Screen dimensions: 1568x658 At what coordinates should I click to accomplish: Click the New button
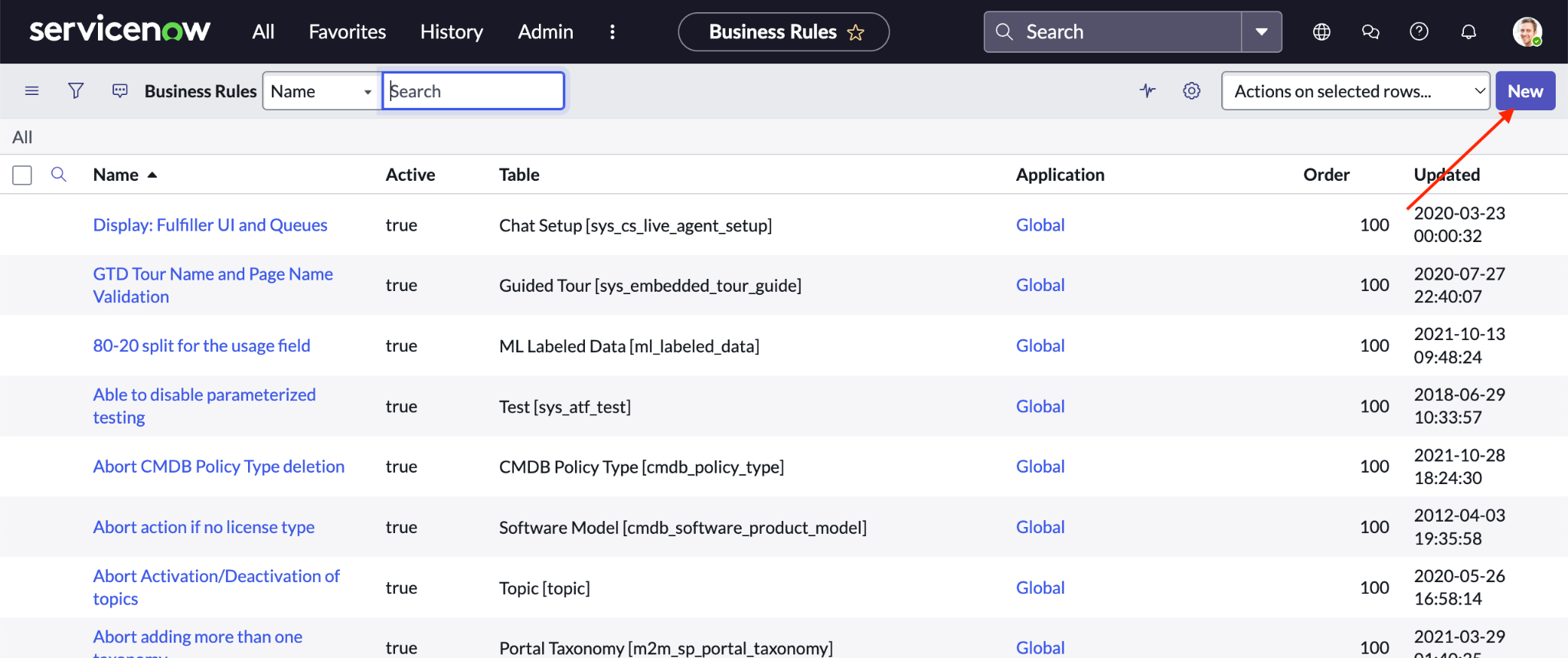1524,91
